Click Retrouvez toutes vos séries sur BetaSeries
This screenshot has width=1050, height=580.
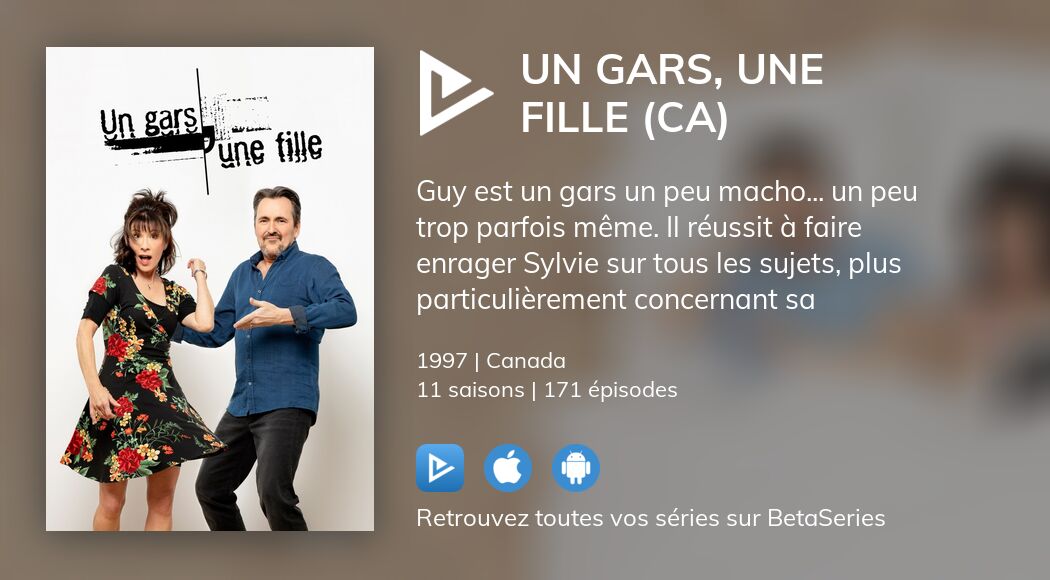click(x=650, y=518)
